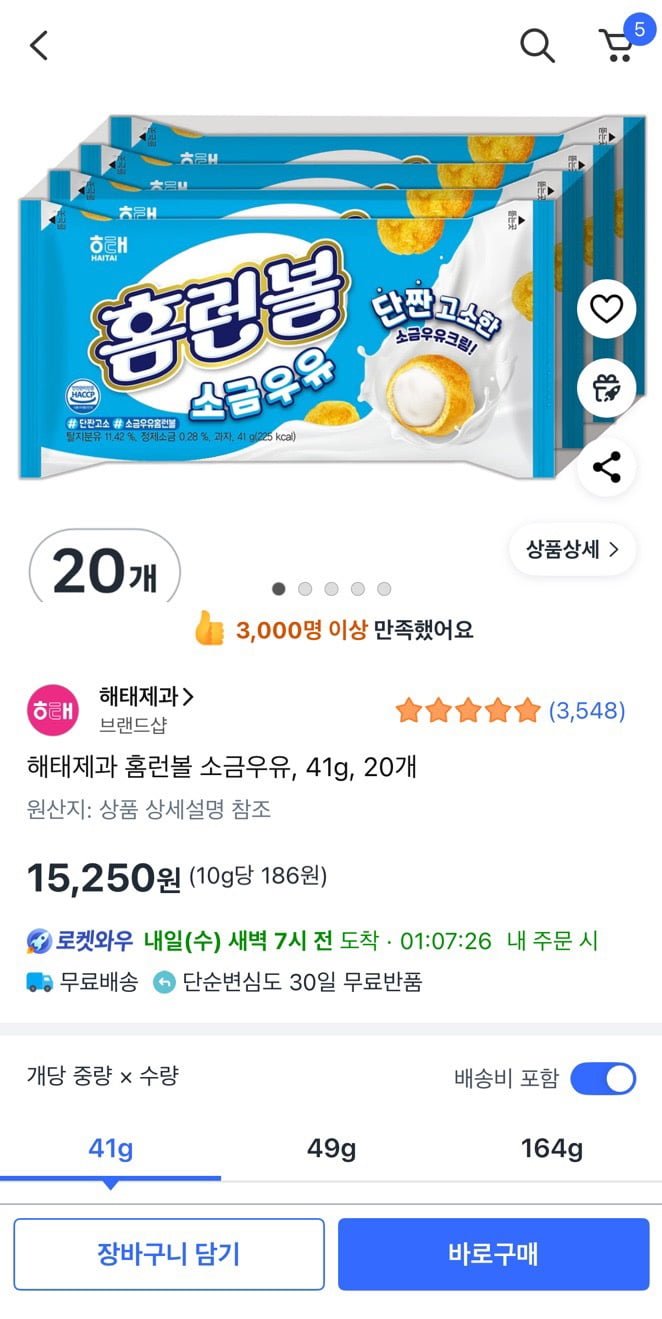Toggle the 배송비 포함 switch
The image size is (662, 1319).
click(603, 1078)
